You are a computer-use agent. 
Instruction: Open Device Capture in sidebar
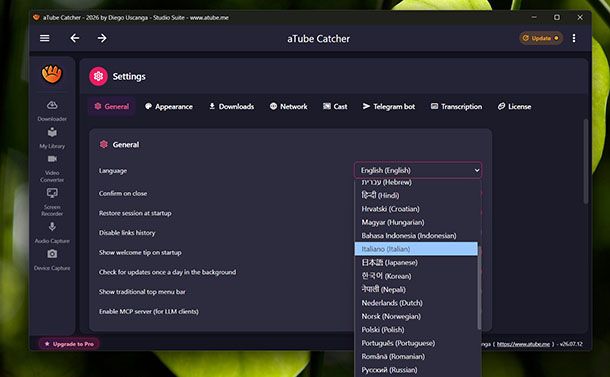(52, 260)
